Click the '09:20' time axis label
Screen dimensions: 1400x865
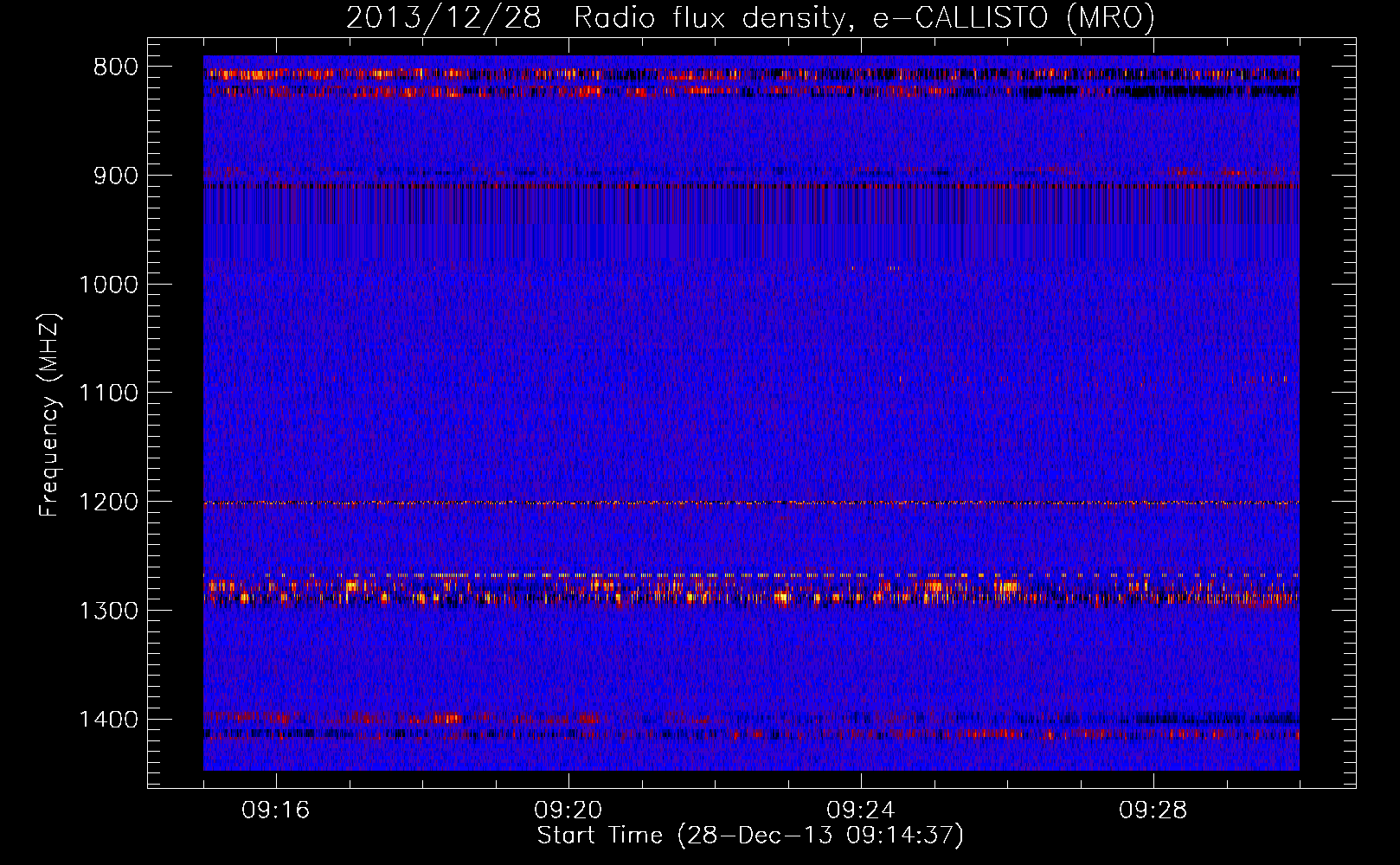coord(568,811)
